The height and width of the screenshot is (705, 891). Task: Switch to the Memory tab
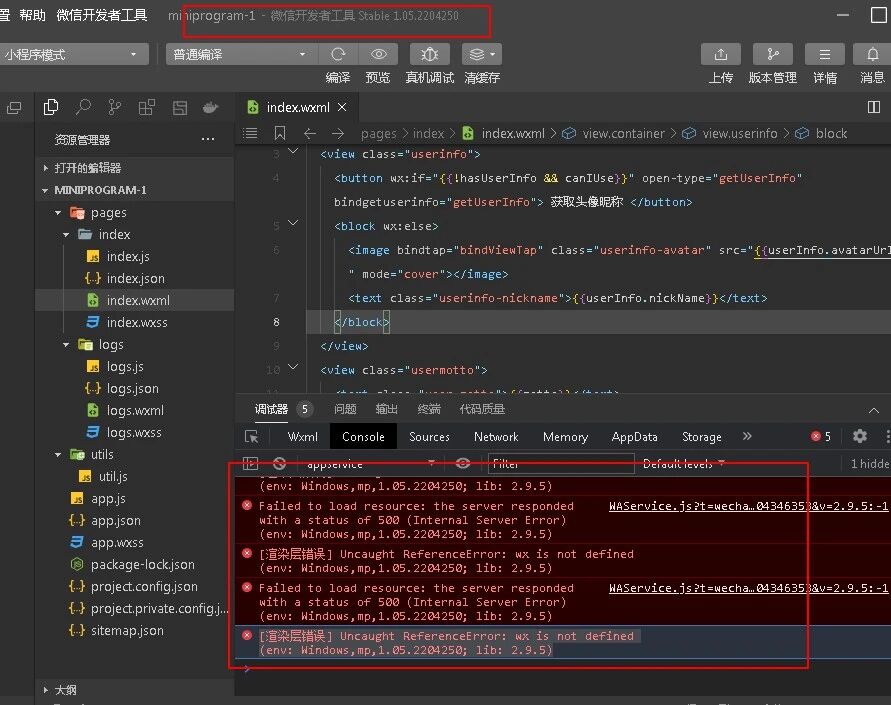pyautogui.click(x=565, y=436)
